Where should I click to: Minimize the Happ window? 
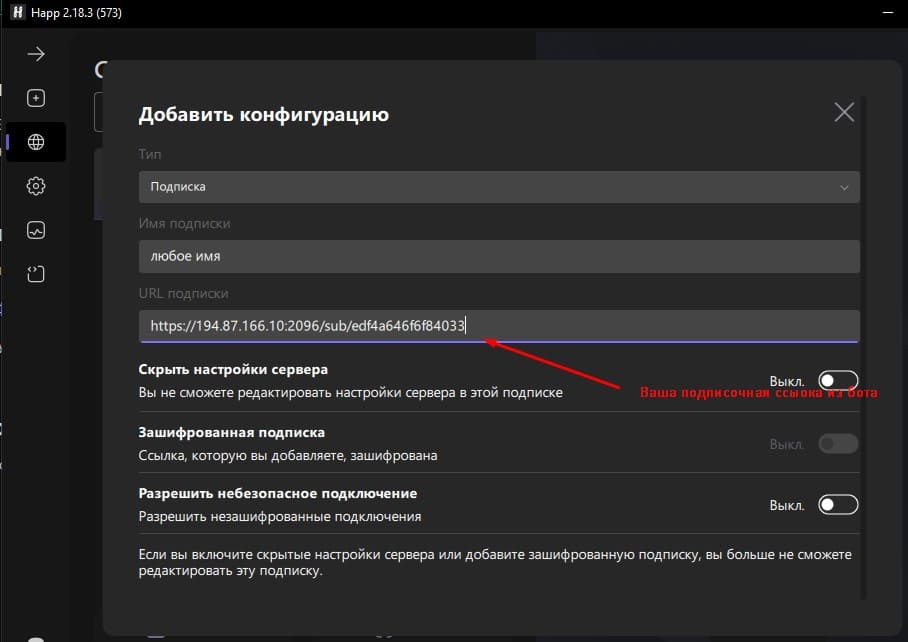887,12
